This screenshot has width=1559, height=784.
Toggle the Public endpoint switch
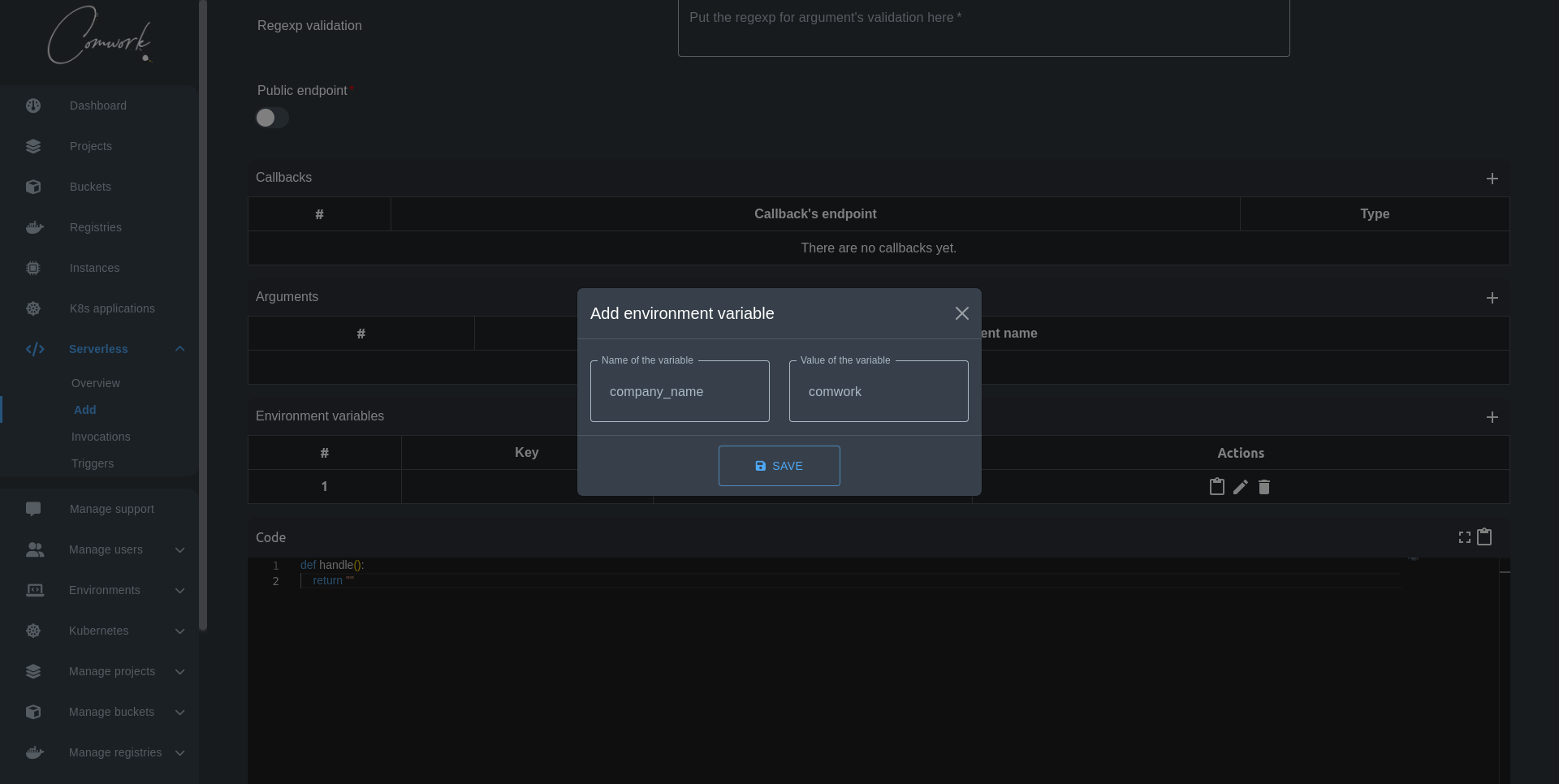pyautogui.click(x=272, y=118)
